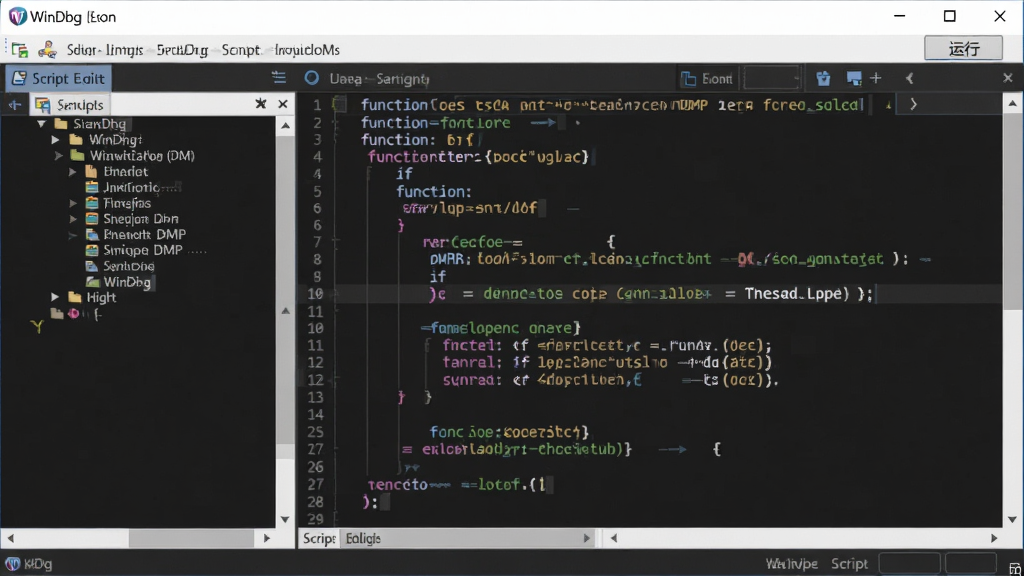This screenshot has width=1024, height=576.
Task: Open the dropdown next to Eiont
Action: 773,78
